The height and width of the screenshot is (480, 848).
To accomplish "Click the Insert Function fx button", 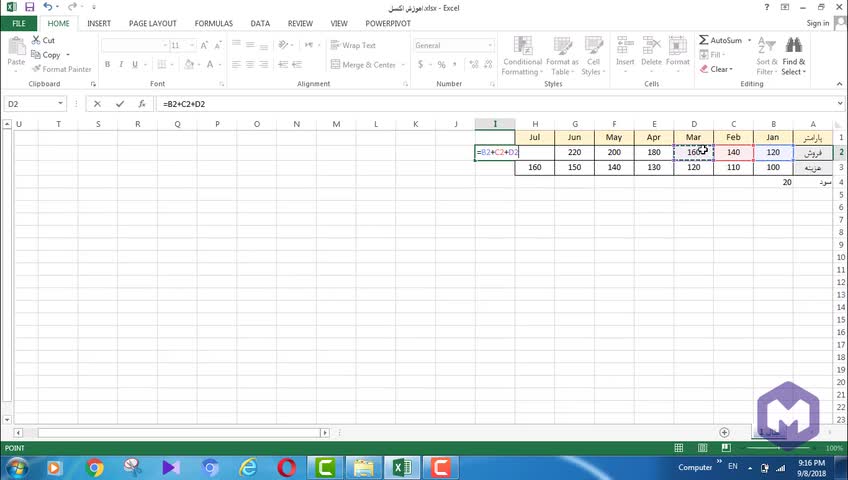I will [x=142, y=104].
